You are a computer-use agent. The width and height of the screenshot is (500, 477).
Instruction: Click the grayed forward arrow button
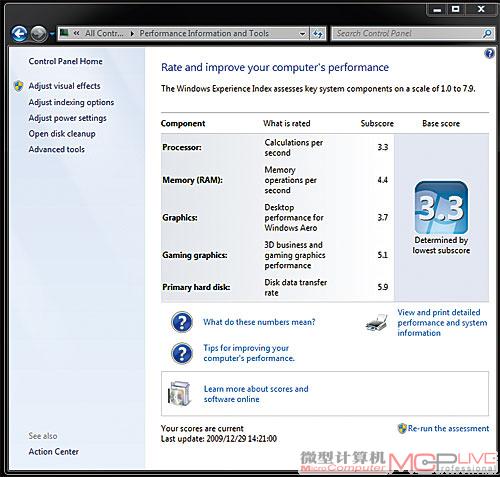[39, 33]
